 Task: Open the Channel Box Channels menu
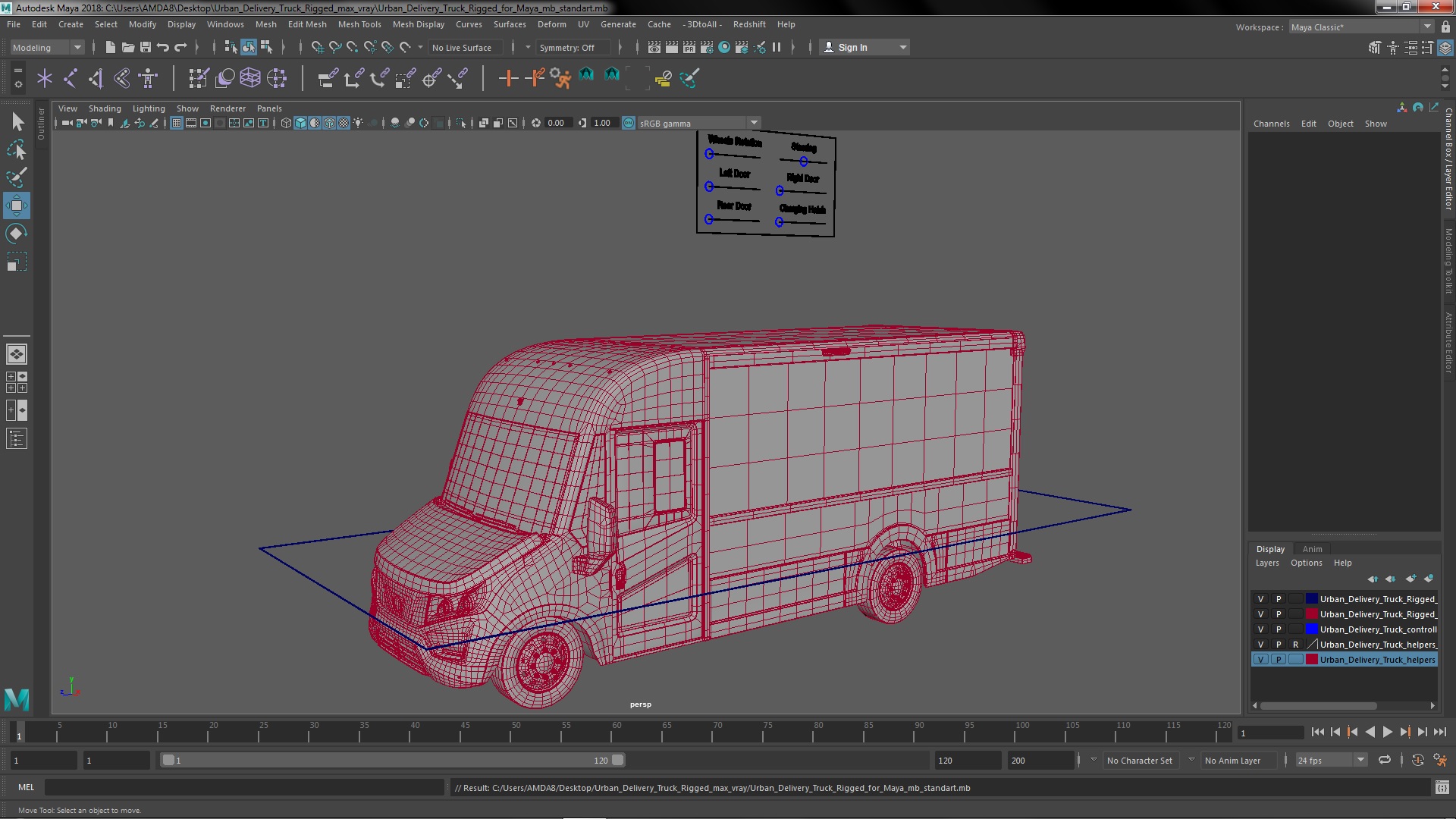pyautogui.click(x=1271, y=124)
